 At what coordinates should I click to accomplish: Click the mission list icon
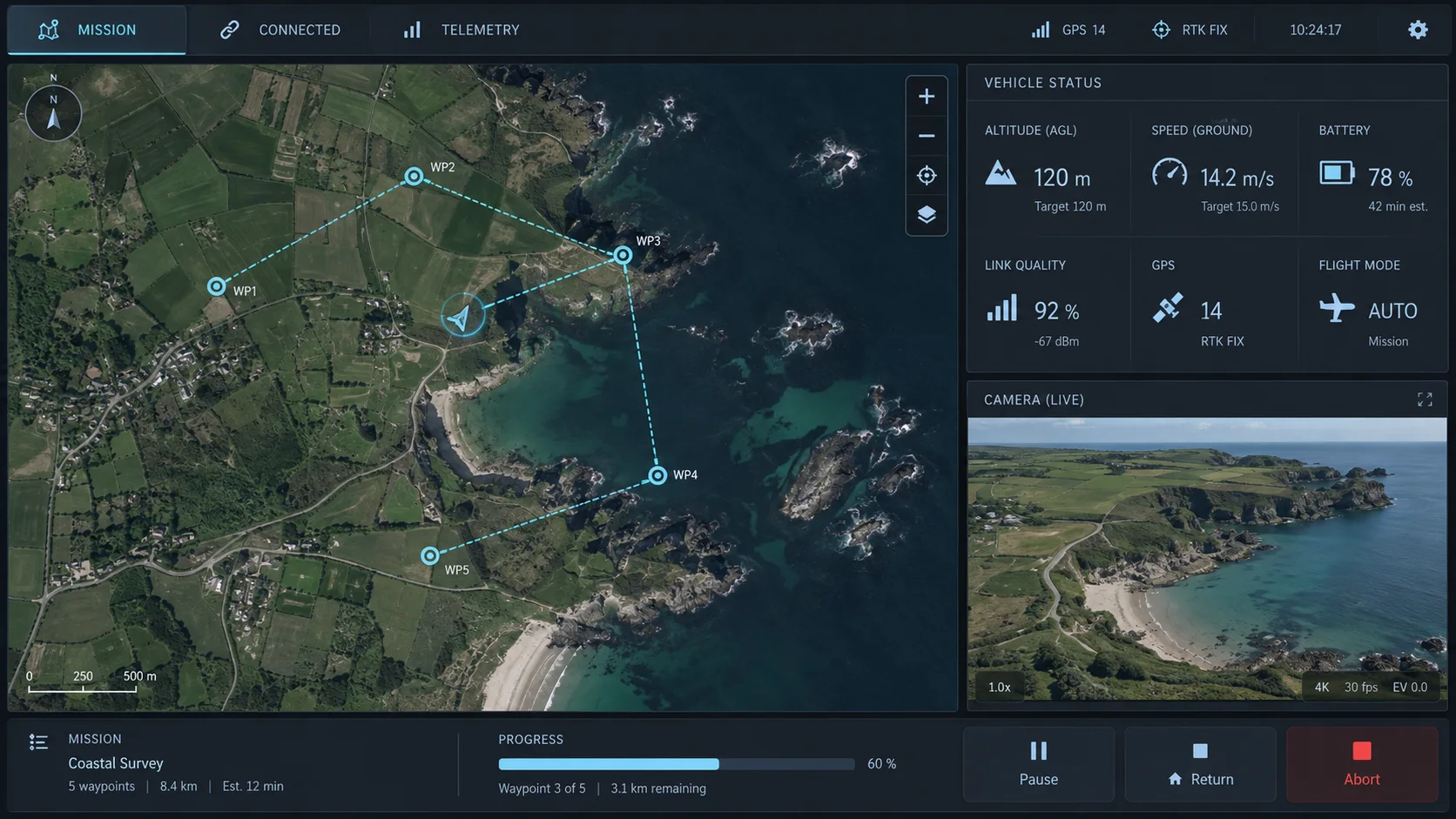tap(38, 742)
